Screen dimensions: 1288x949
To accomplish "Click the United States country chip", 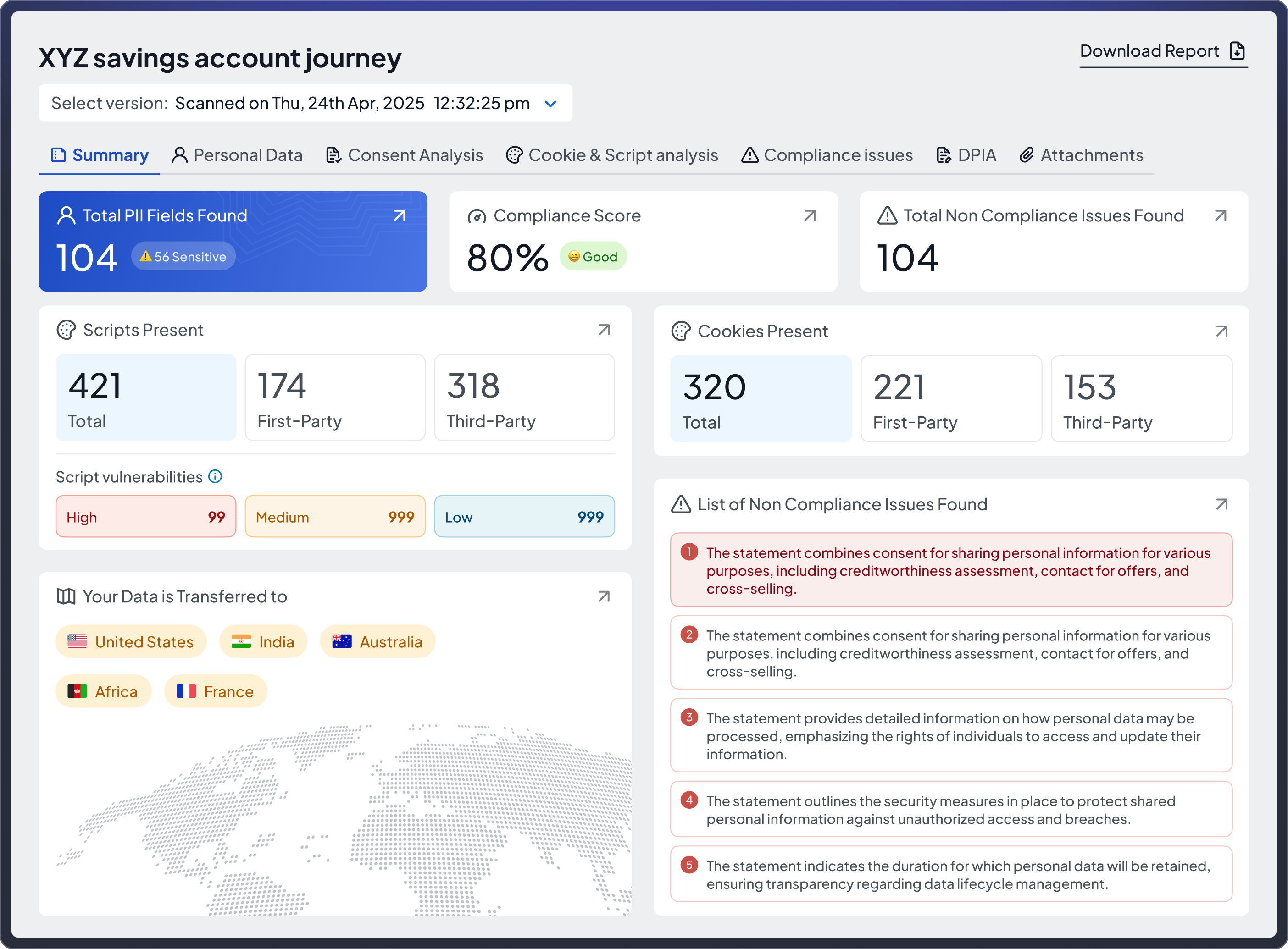I will tap(130, 642).
